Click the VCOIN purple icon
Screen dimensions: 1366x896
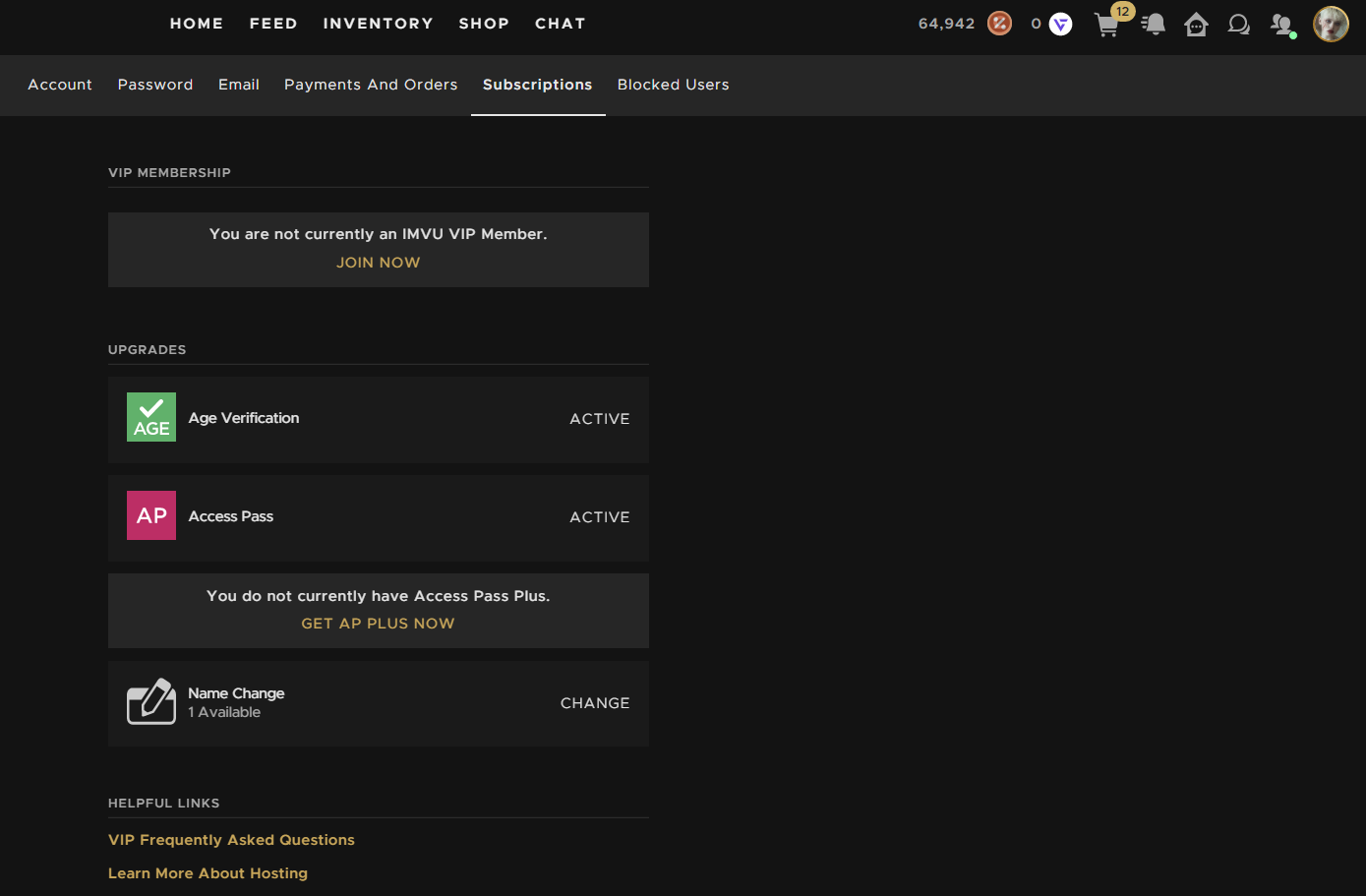[x=1060, y=24]
